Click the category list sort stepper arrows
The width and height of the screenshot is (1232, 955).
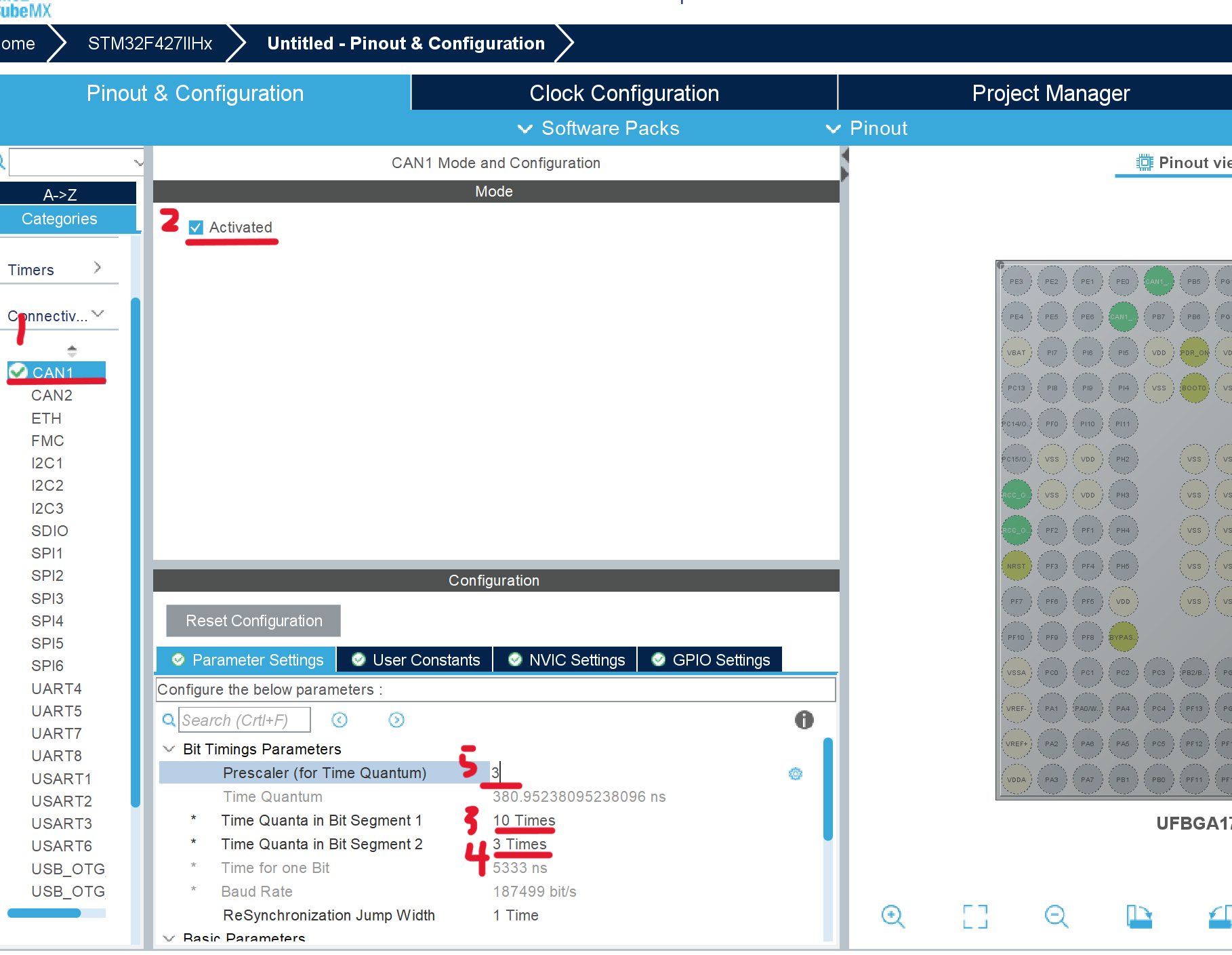tap(72, 351)
